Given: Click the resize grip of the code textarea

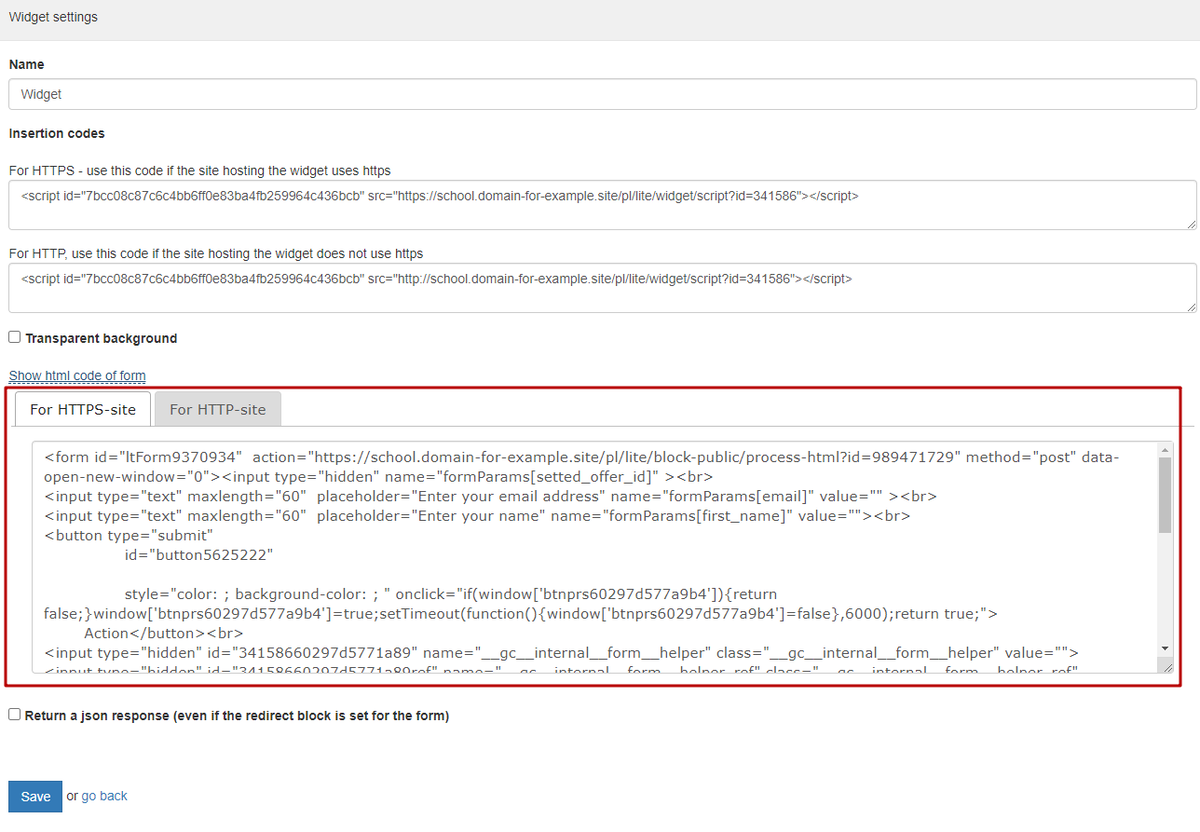Looking at the screenshot, I should 1166,667.
